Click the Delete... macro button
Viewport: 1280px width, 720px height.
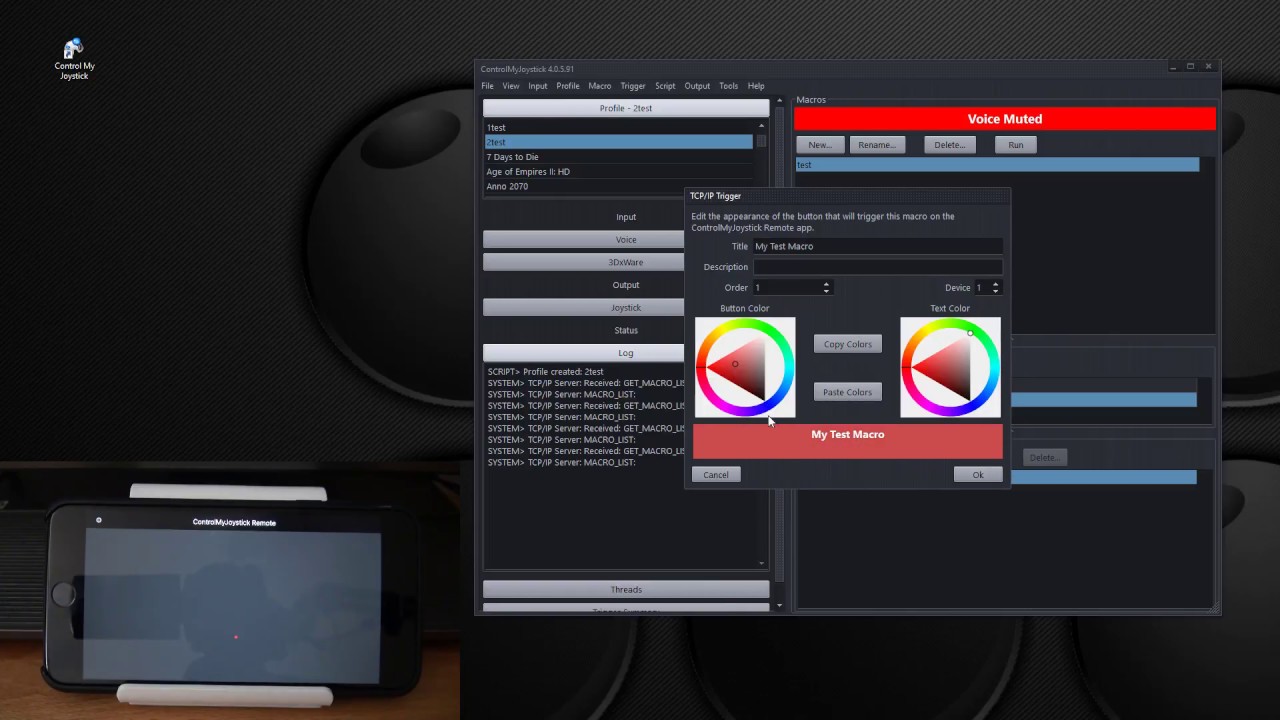click(949, 145)
